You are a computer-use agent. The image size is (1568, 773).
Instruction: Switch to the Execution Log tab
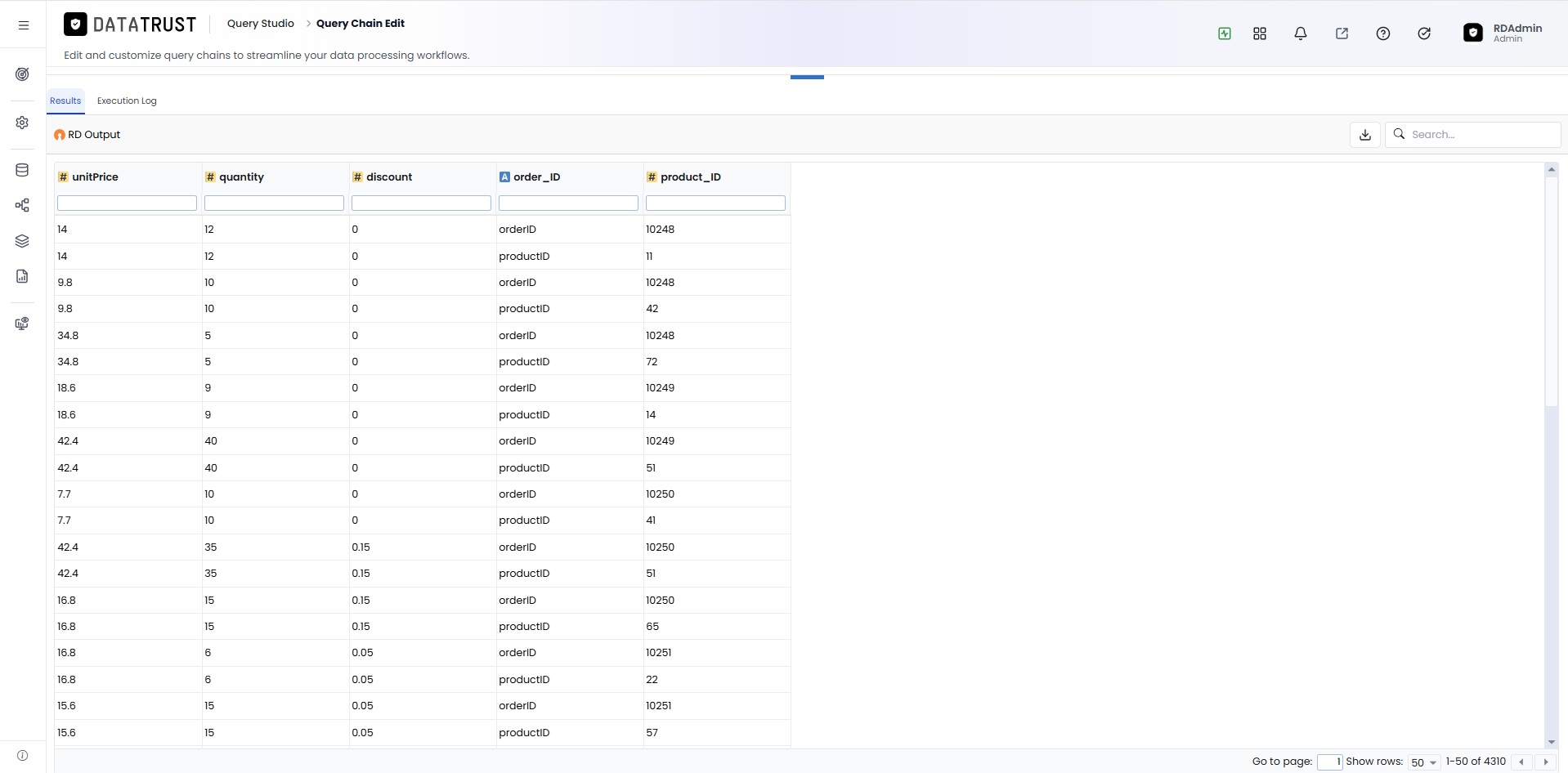pos(127,101)
